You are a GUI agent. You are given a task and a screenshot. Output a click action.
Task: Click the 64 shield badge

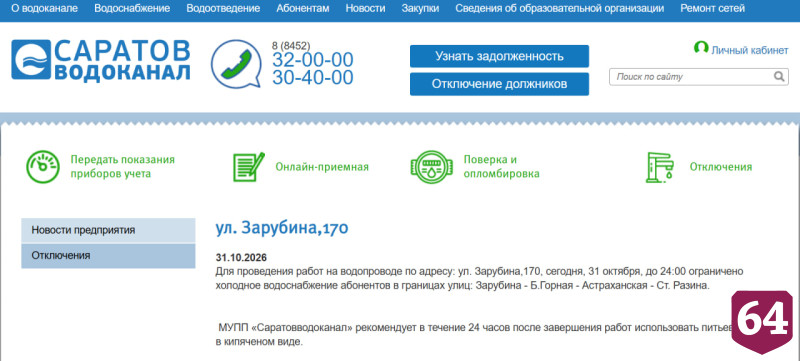coord(761,322)
